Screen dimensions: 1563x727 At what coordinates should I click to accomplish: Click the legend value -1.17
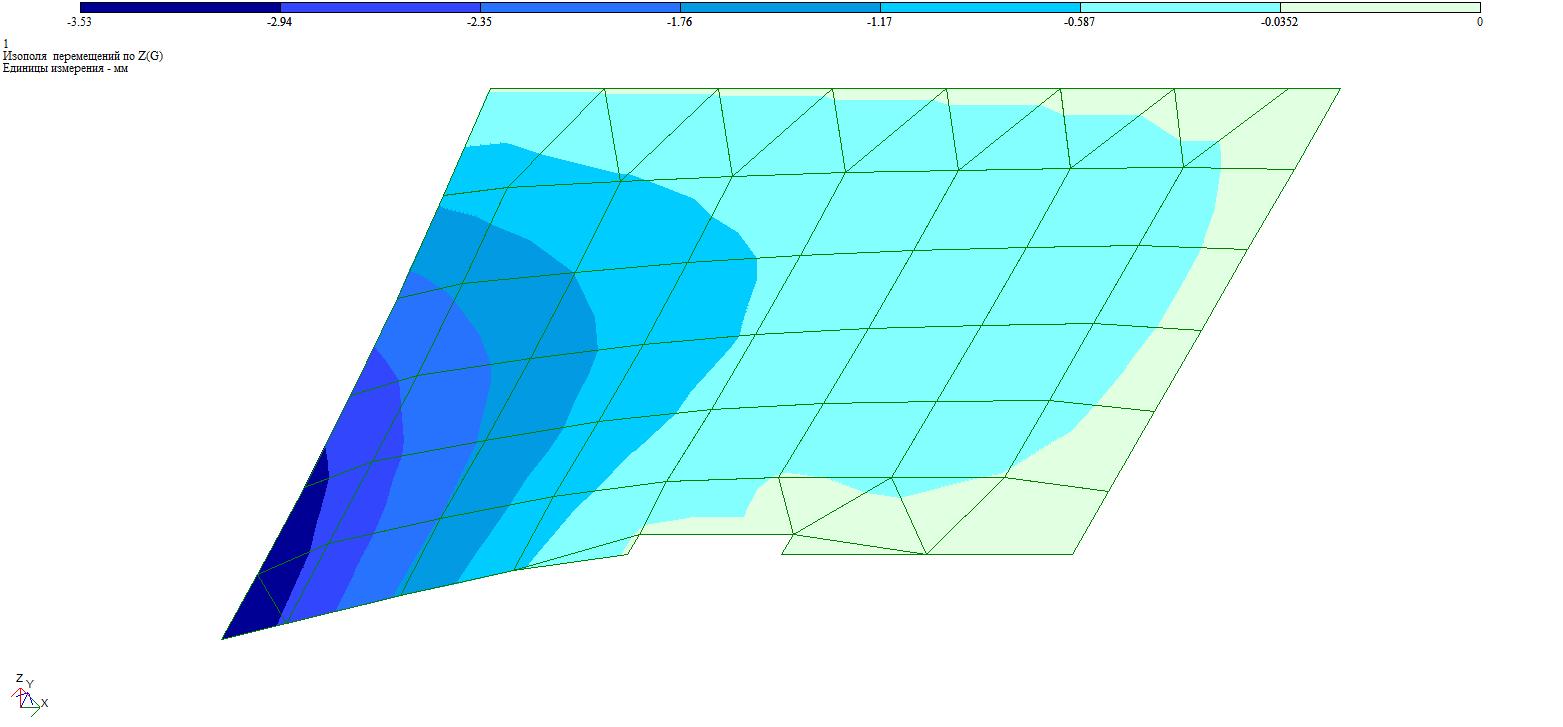880,22
